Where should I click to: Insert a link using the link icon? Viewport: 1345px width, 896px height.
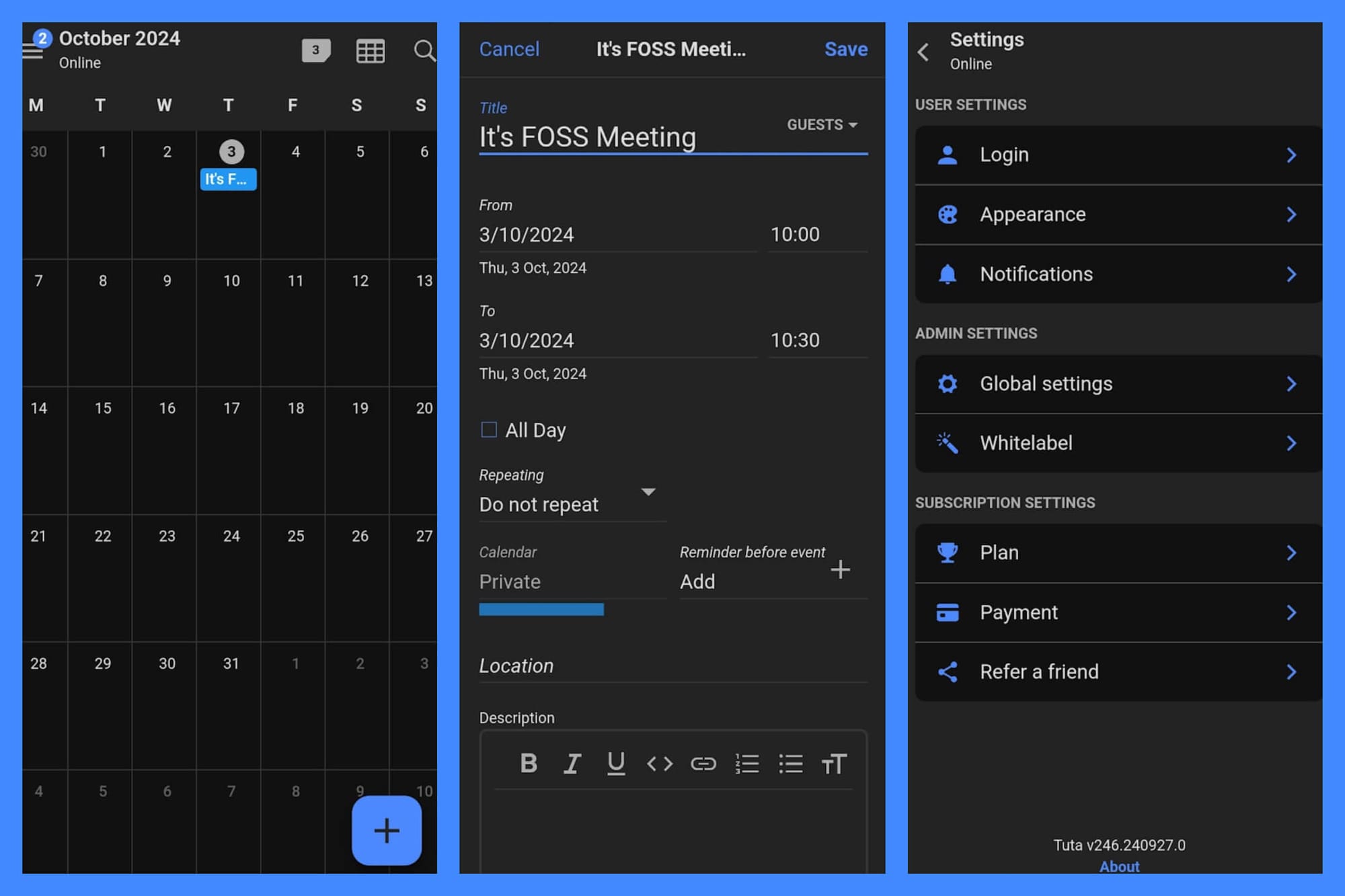point(703,763)
